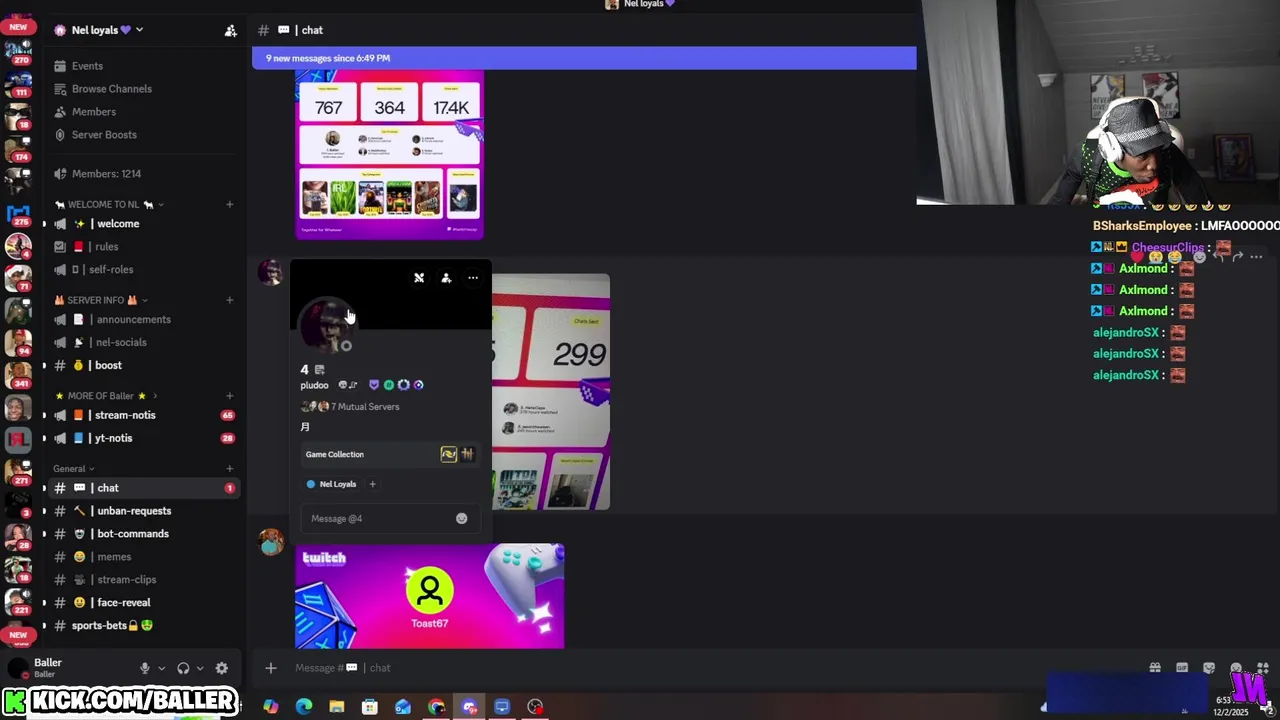
Task: Collapse the WELCOME TO NL category
Action: [x=110, y=204]
